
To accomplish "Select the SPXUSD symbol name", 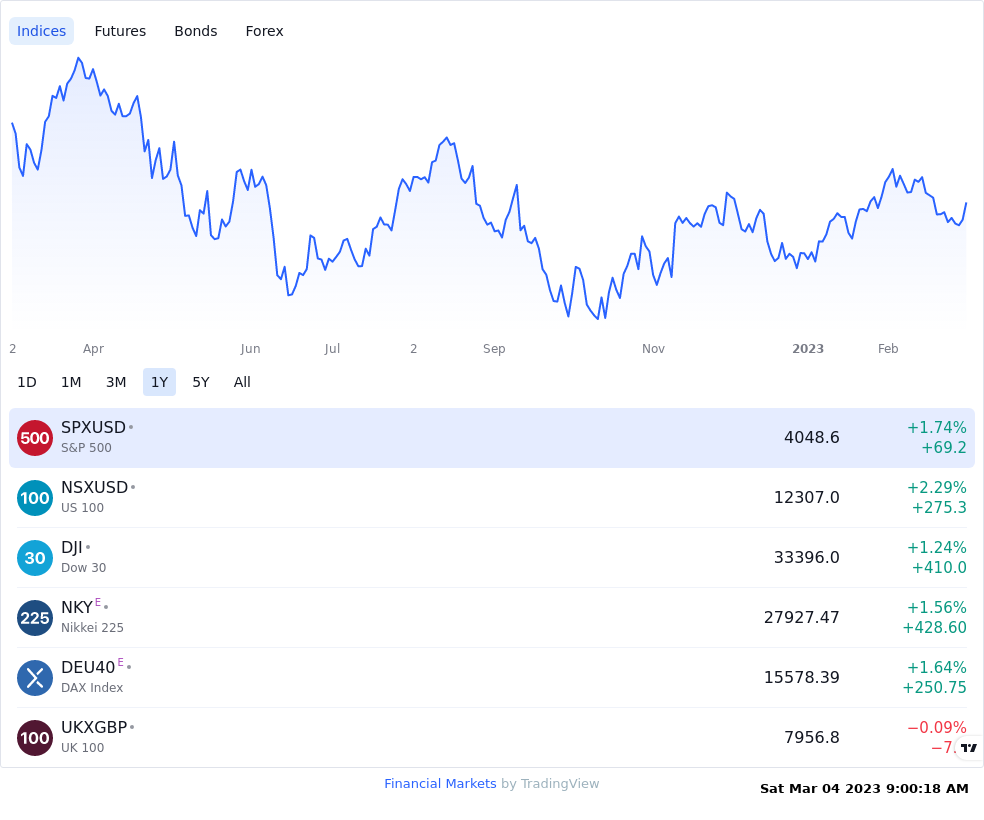I will pos(94,427).
